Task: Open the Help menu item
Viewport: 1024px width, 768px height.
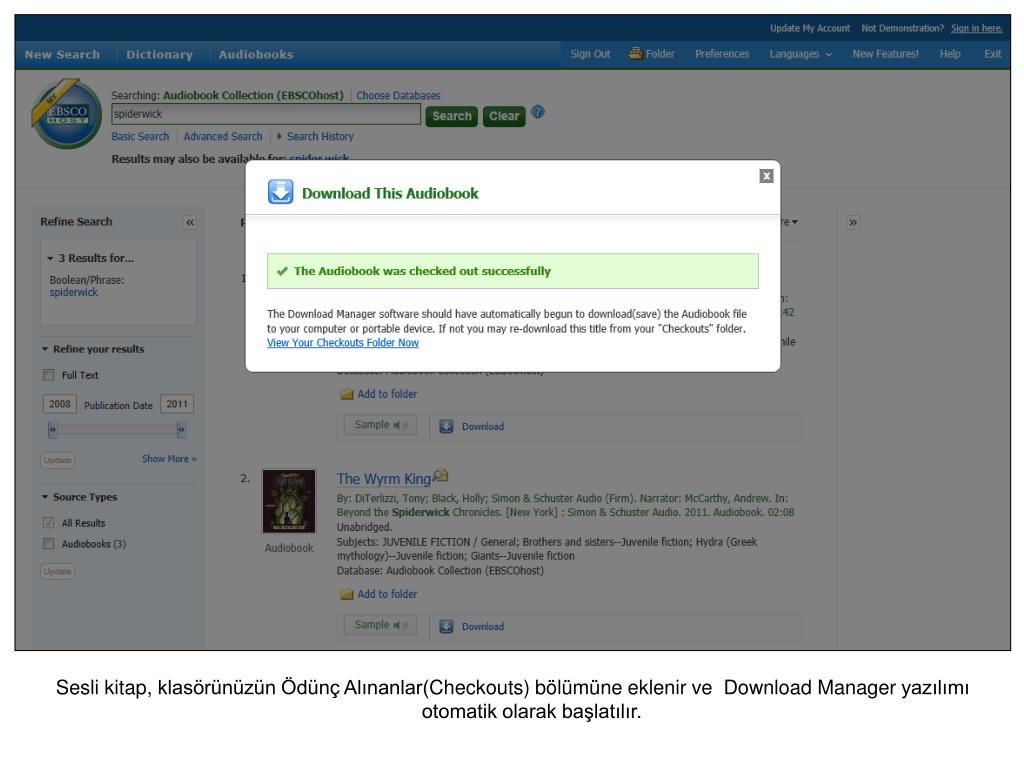Action: click(x=950, y=54)
